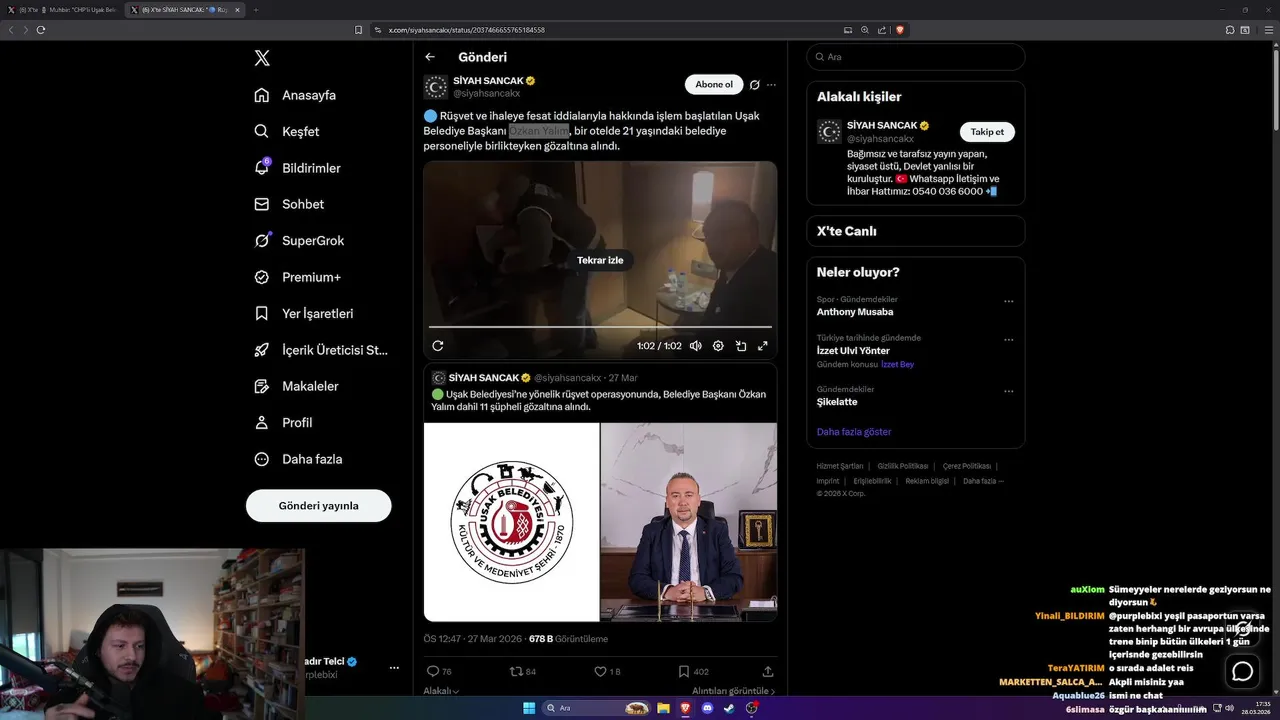Click Abone ol subscribe button

coord(714,85)
